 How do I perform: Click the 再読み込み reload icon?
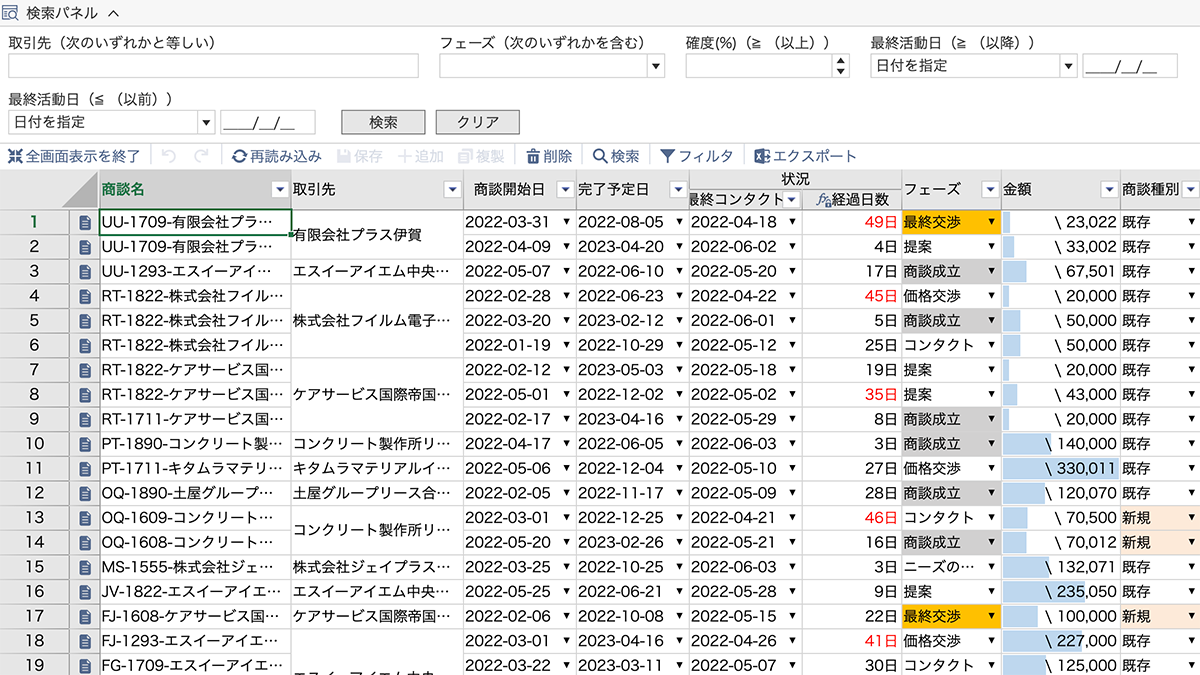click(240, 156)
